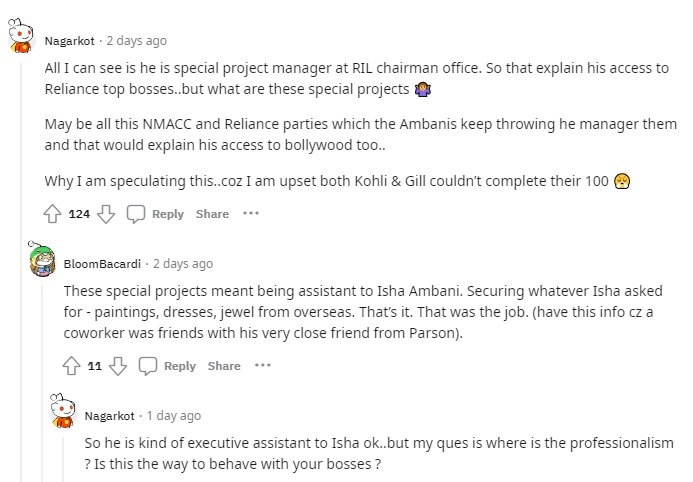
Task: Downvote BloomBacardi's comment with 11 votes
Action: click(x=117, y=366)
